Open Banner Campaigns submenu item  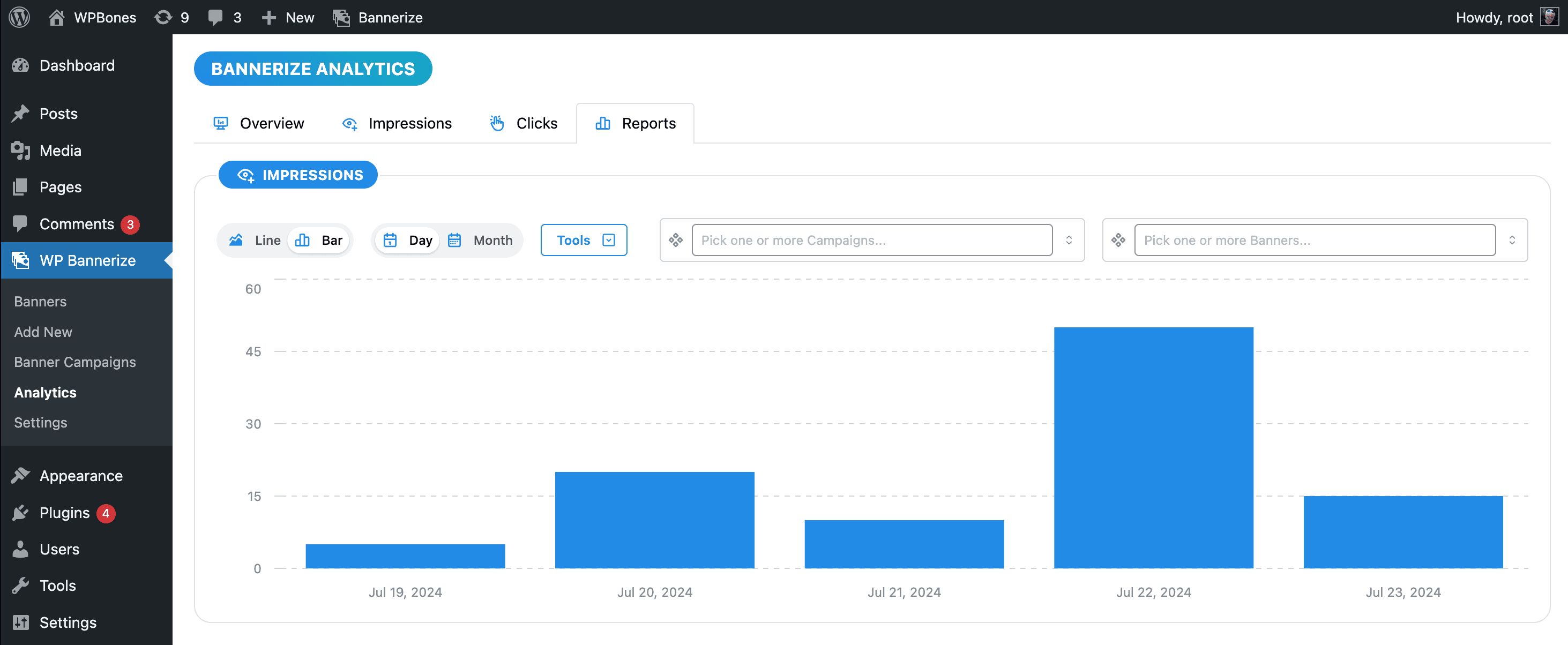click(x=75, y=362)
